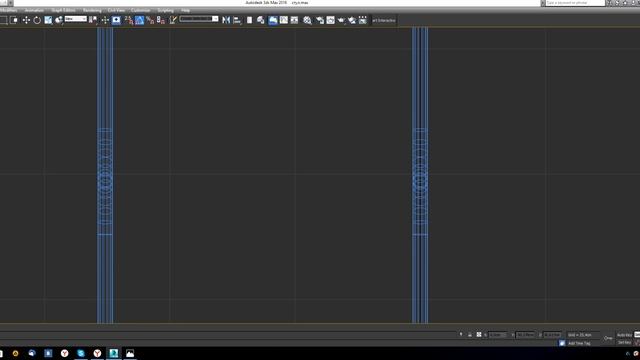This screenshot has width=640, height=360.
Task: Click the Render in Cloud icon
Action: tap(352, 20)
